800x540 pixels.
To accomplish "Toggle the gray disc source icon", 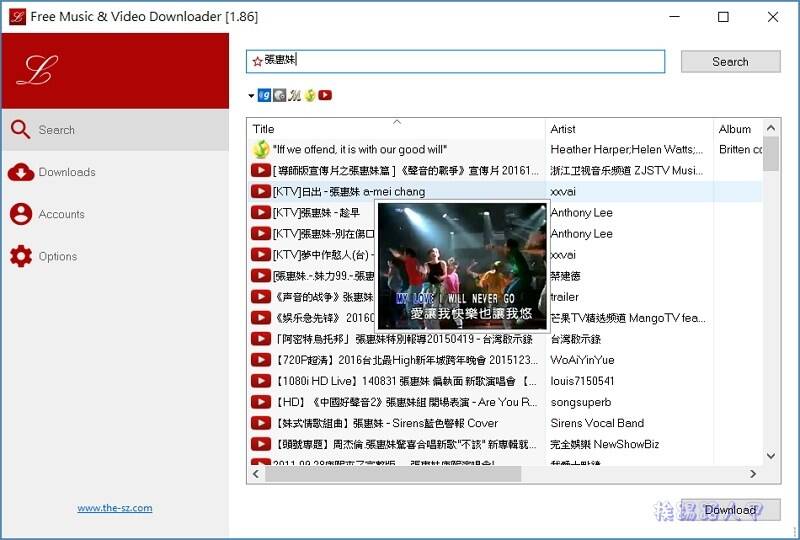I will 280,95.
